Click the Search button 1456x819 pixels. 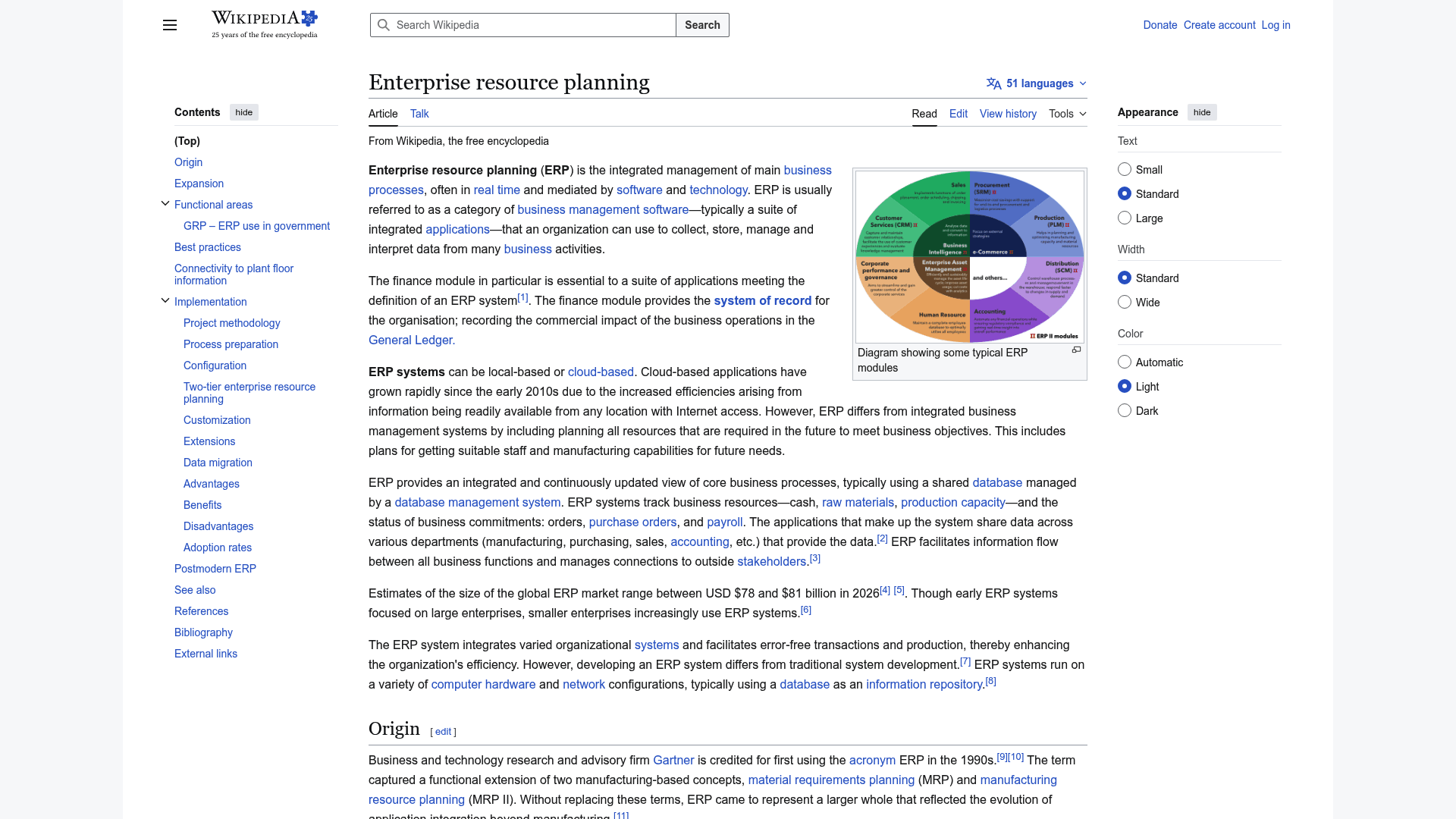point(702,25)
